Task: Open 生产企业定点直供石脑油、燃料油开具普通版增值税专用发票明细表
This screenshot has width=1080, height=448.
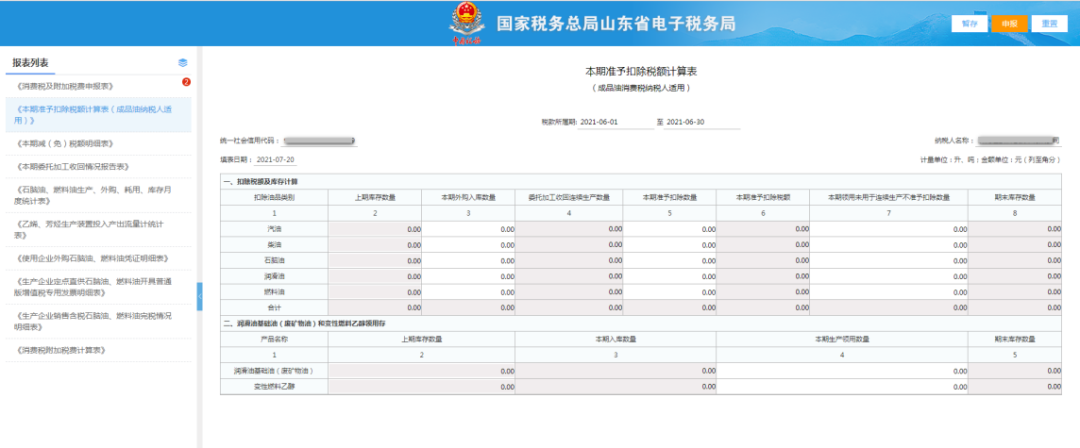Action: (98, 287)
